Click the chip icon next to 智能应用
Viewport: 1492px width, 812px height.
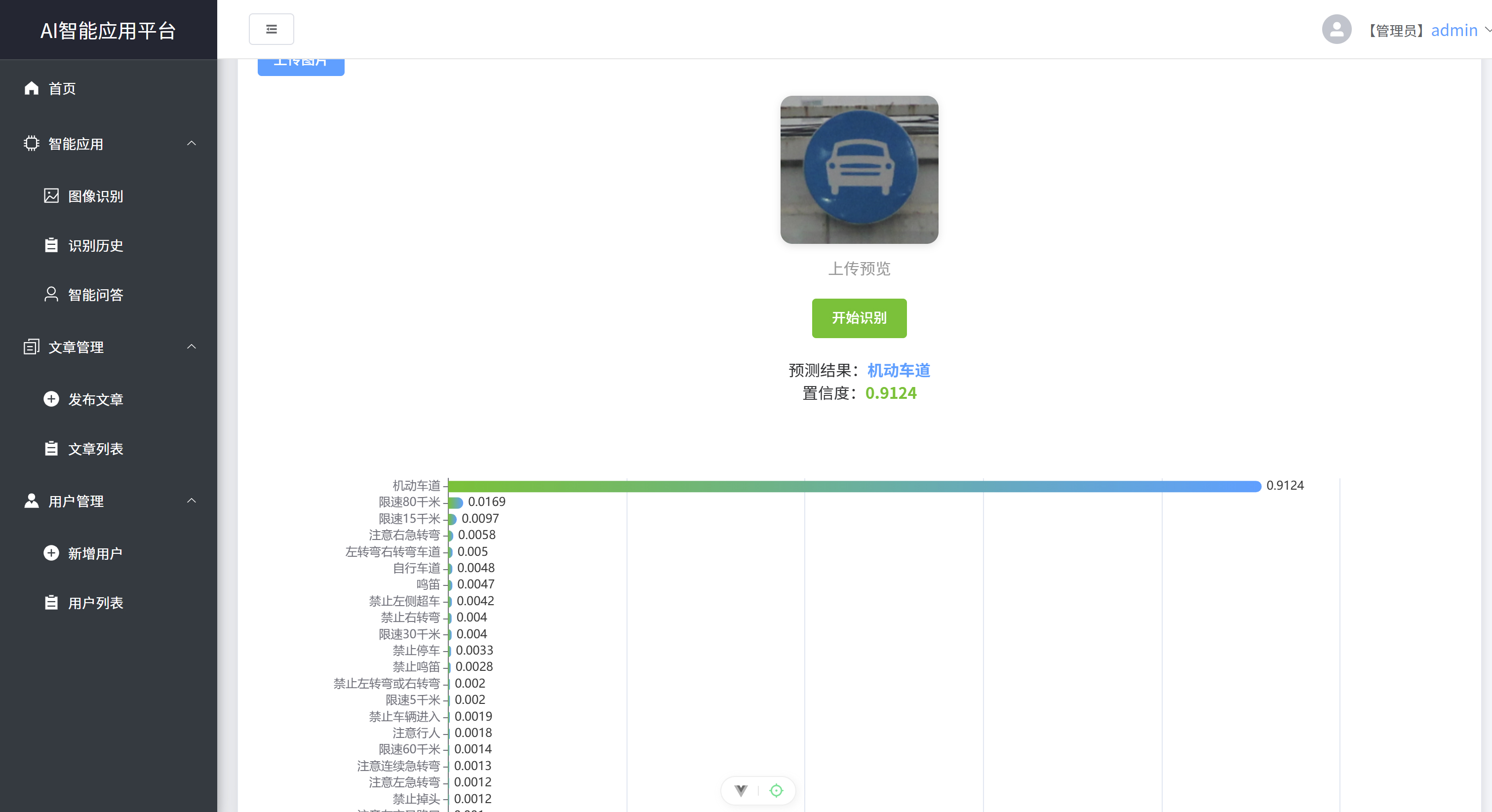(31, 143)
